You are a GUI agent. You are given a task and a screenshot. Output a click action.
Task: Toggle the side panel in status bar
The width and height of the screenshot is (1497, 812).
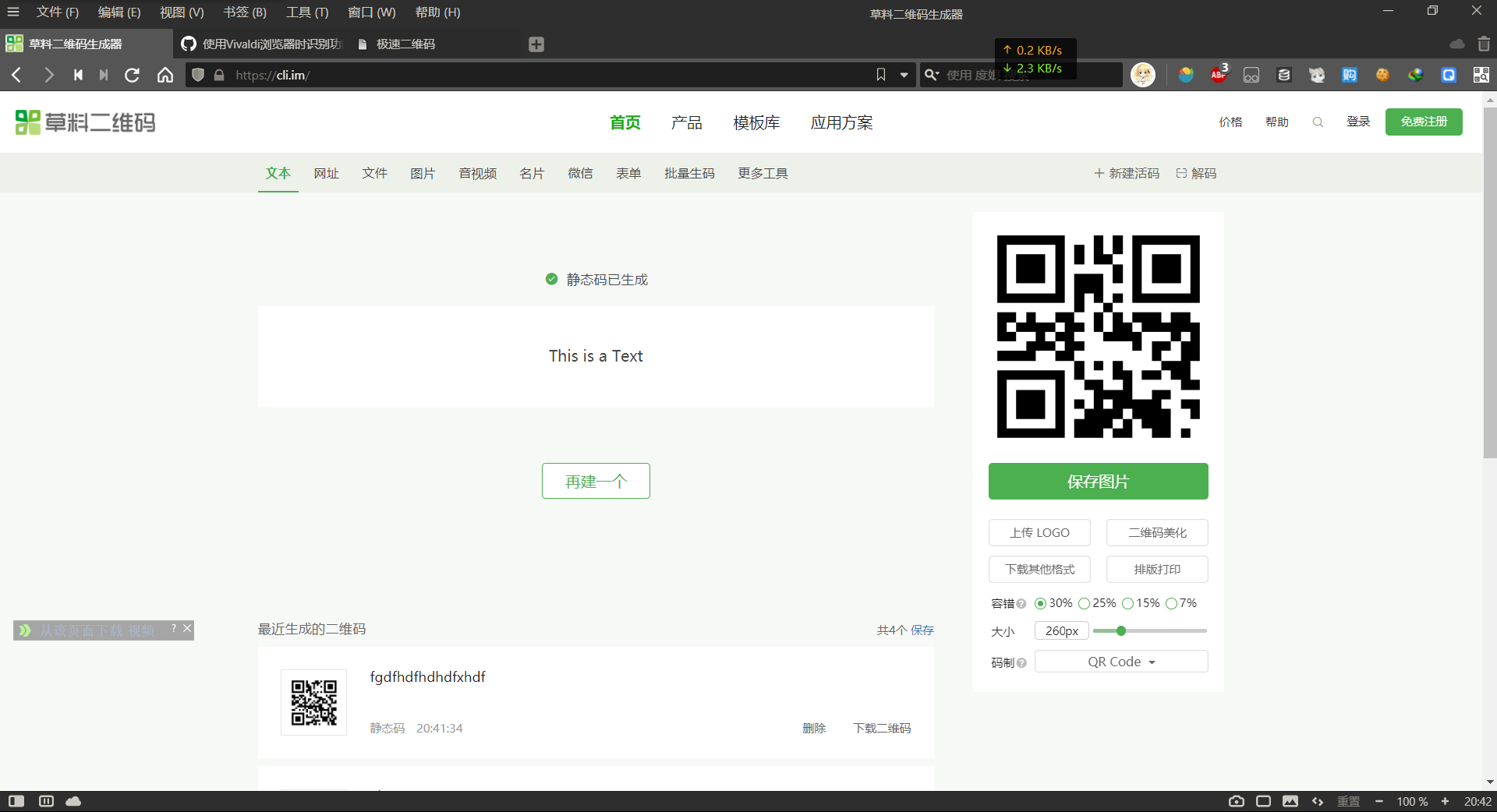[x=16, y=801]
